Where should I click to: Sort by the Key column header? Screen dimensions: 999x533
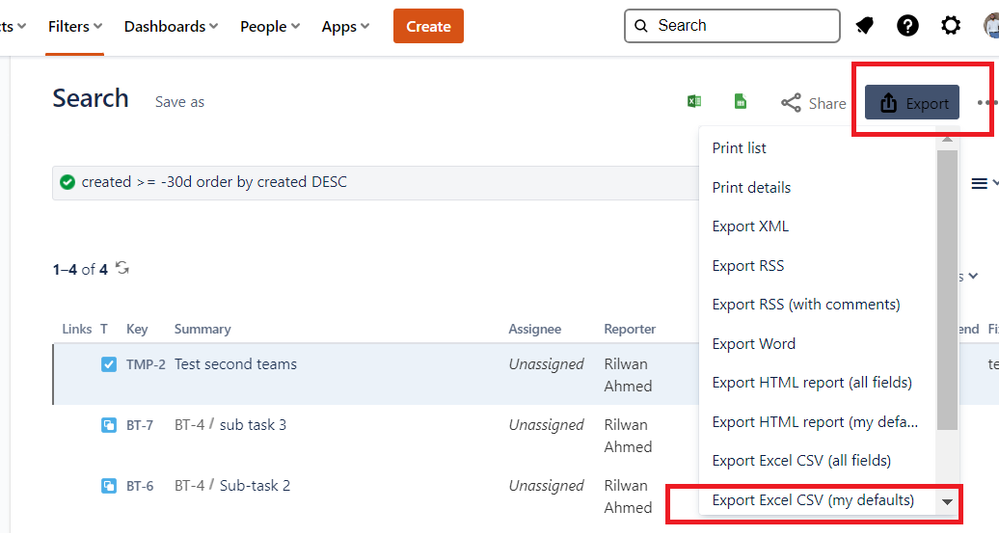coord(137,329)
